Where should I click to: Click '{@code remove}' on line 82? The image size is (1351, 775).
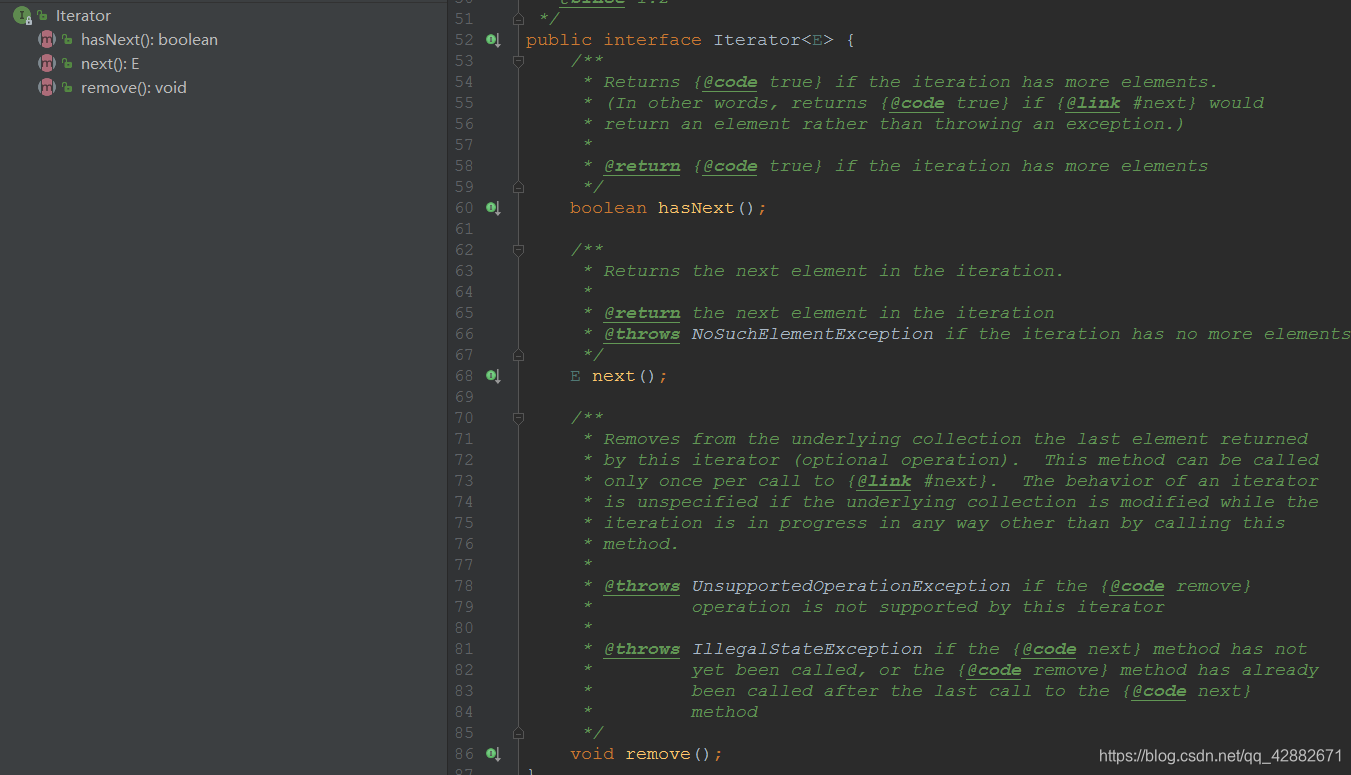pos(1032,670)
